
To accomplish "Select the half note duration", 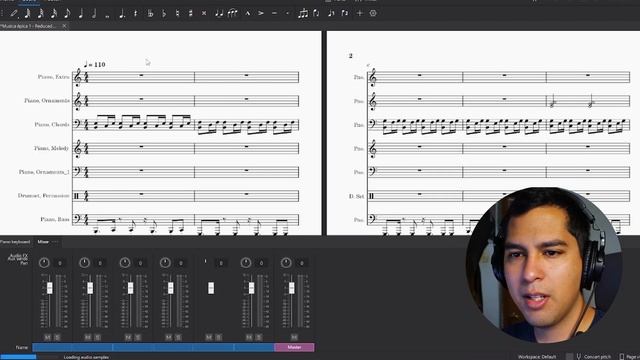I will (x=94, y=13).
